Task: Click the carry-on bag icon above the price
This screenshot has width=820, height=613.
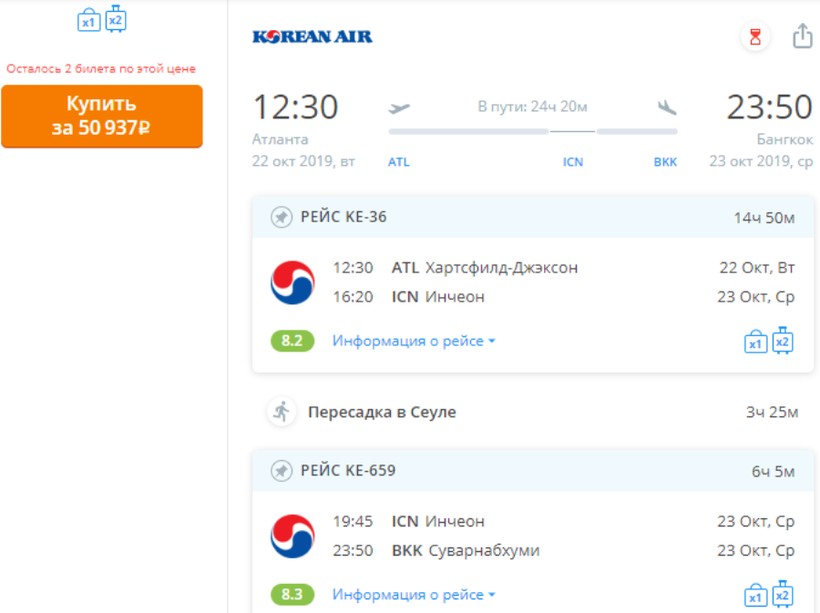Action: pyautogui.click(x=89, y=21)
